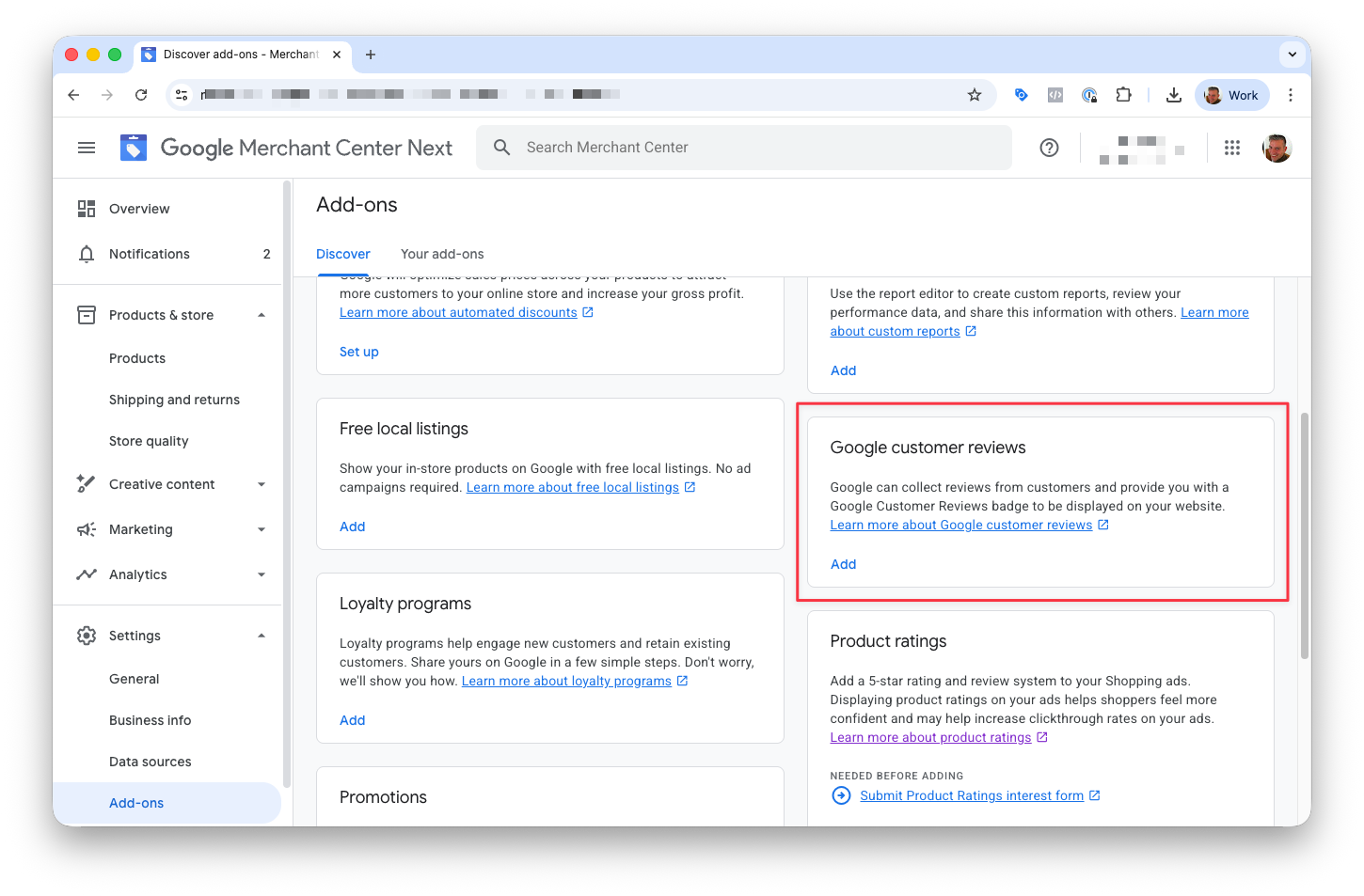Select the Analytics chart icon in sidebar
The image size is (1364, 896).
[x=86, y=574]
